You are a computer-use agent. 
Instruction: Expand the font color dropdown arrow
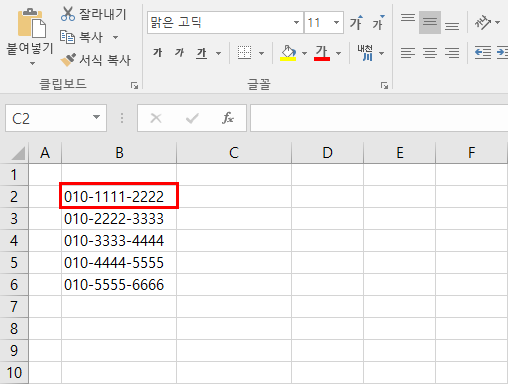click(x=339, y=53)
